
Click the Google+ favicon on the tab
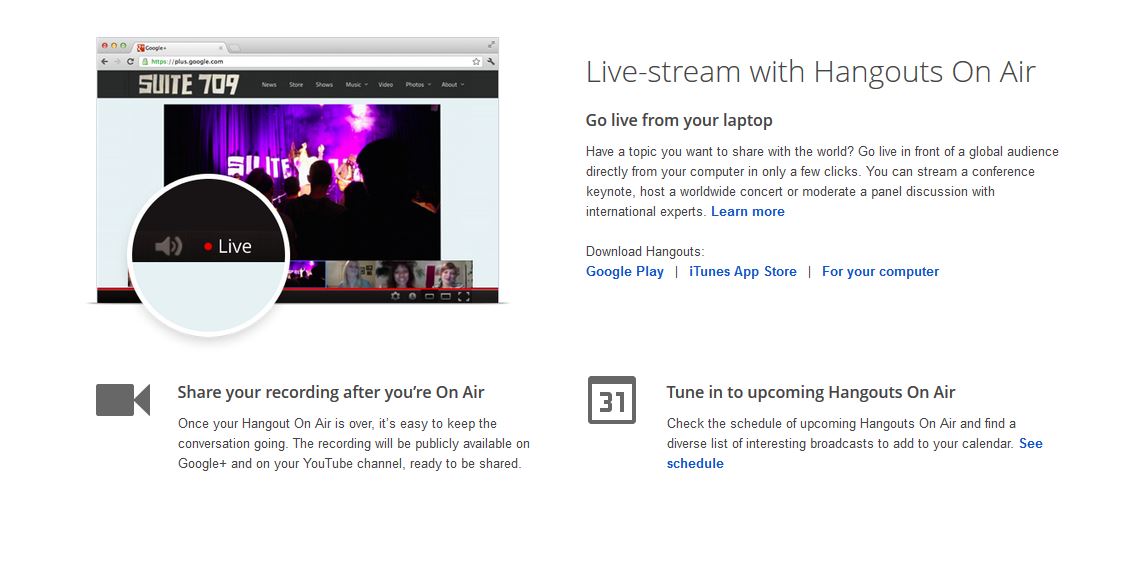(142, 47)
